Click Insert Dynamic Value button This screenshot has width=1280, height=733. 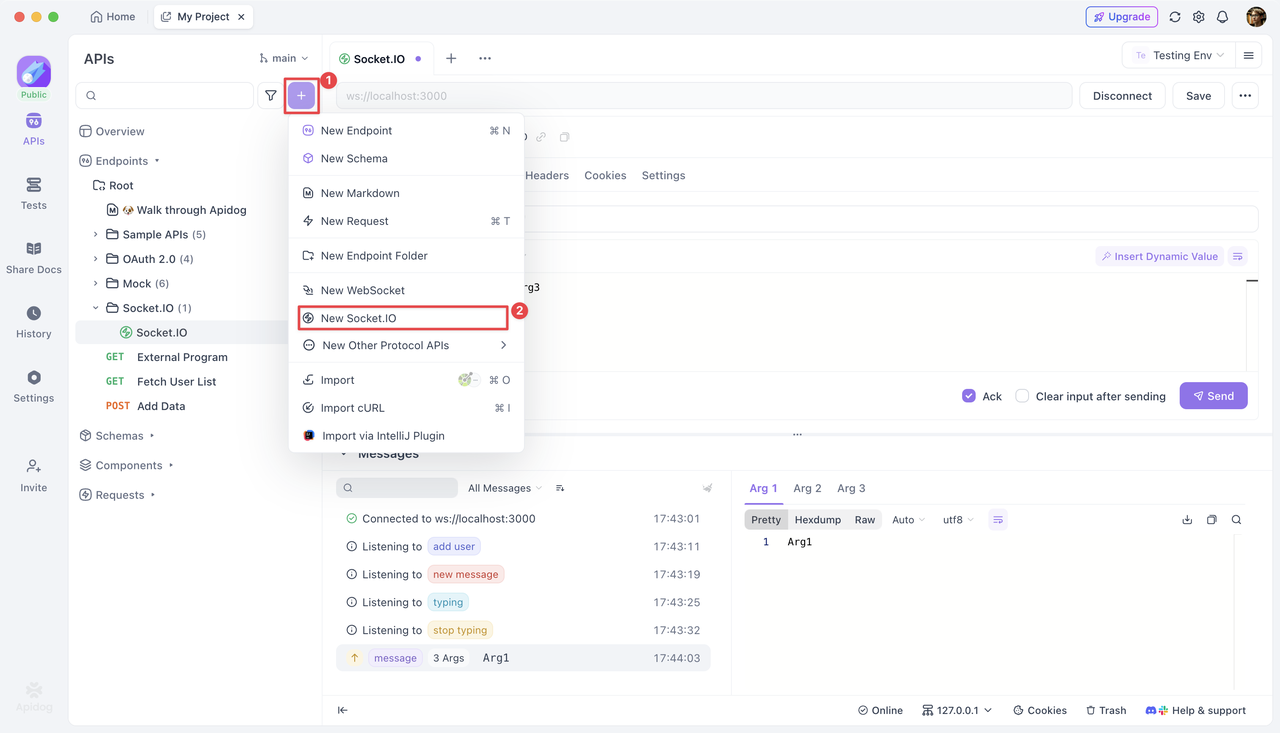coord(1159,257)
